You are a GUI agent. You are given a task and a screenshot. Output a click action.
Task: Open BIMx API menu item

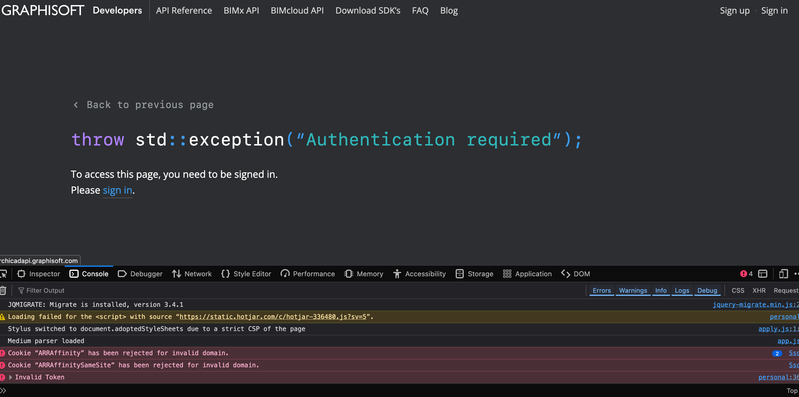click(x=241, y=11)
